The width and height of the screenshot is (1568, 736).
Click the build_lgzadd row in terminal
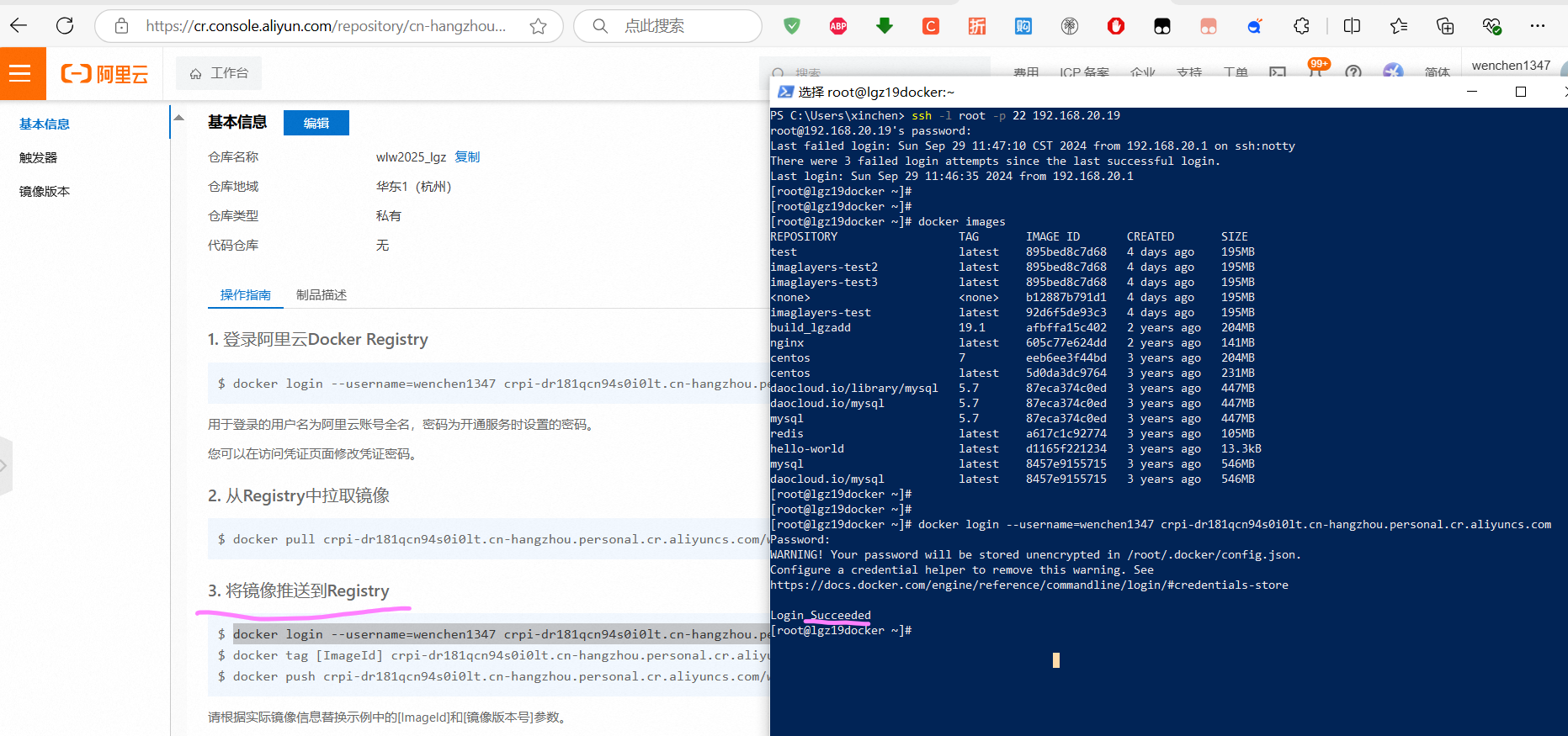(1013, 327)
